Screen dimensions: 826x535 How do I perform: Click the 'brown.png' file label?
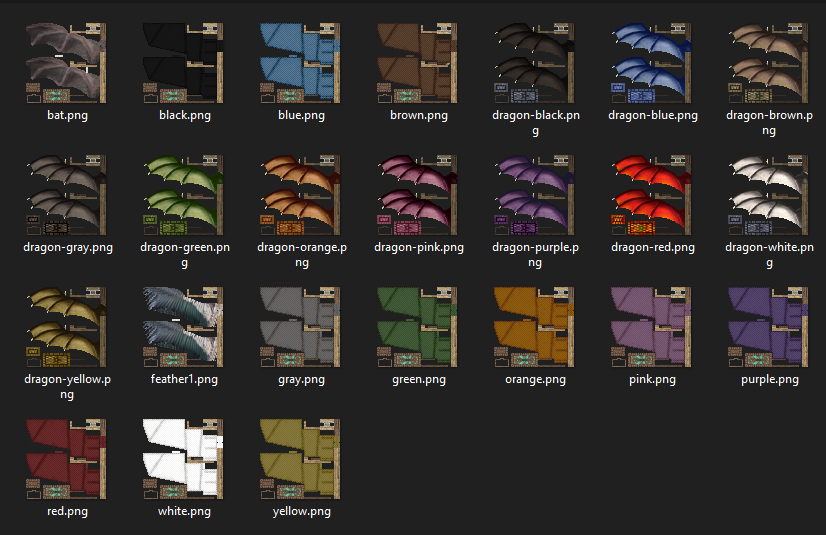point(419,115)
